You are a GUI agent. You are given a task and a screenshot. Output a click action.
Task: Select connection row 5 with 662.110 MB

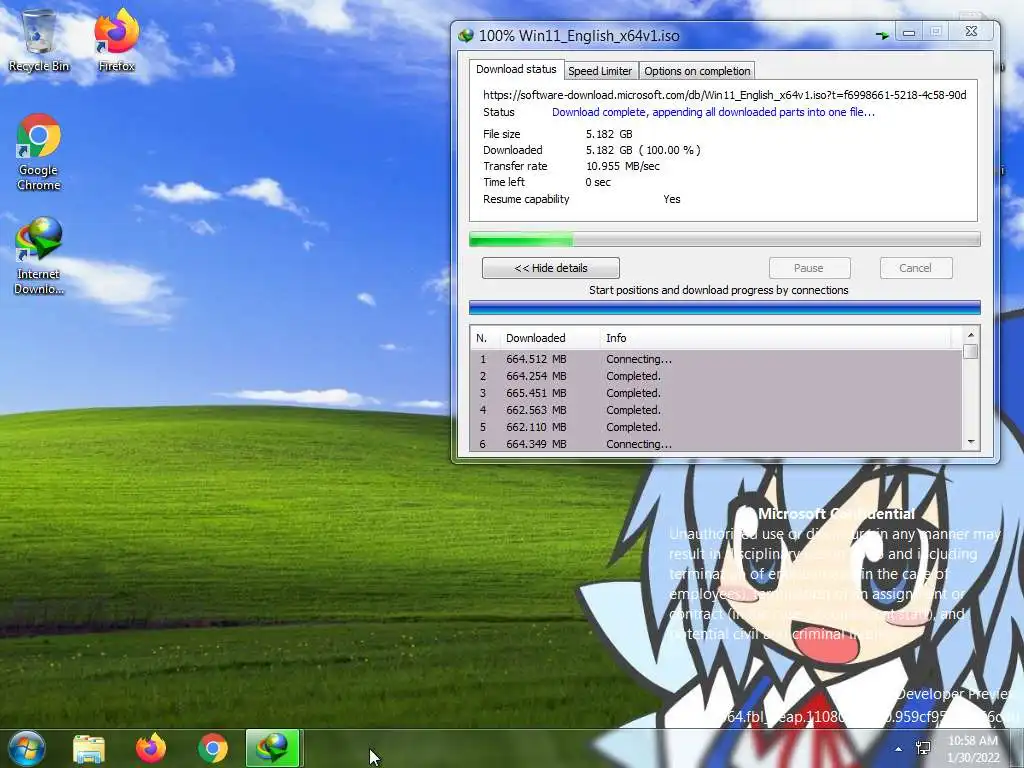[x=716, y=427]
